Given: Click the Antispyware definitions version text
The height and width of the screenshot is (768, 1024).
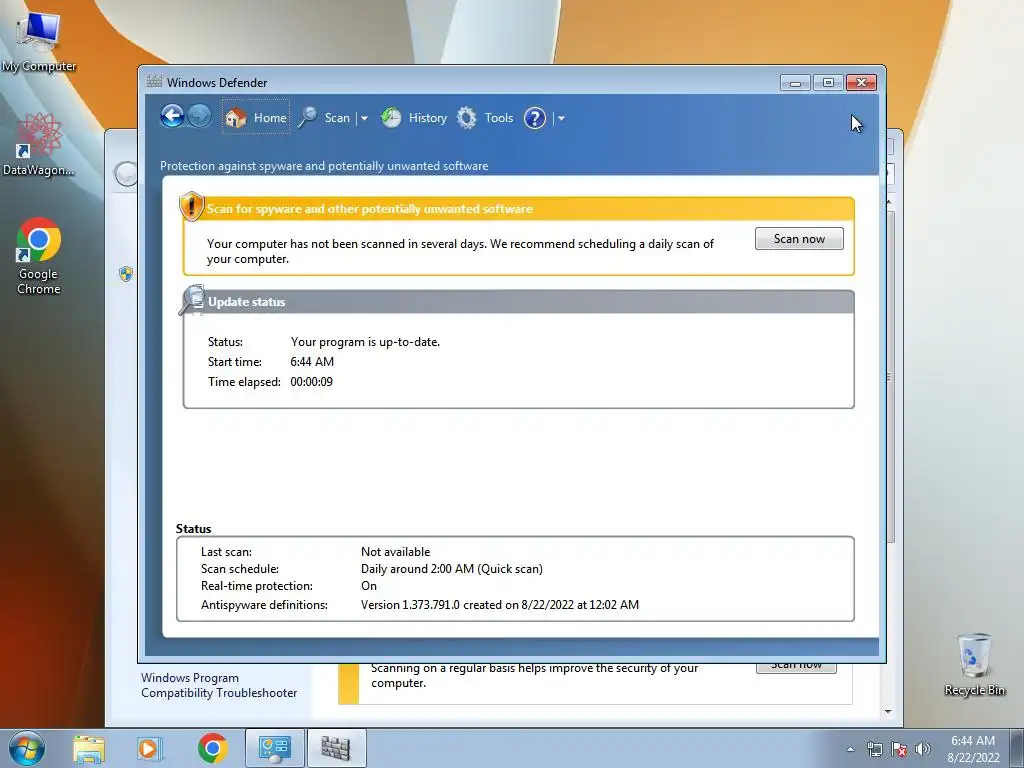Looking at the screenshot, I should coord(500,605).
